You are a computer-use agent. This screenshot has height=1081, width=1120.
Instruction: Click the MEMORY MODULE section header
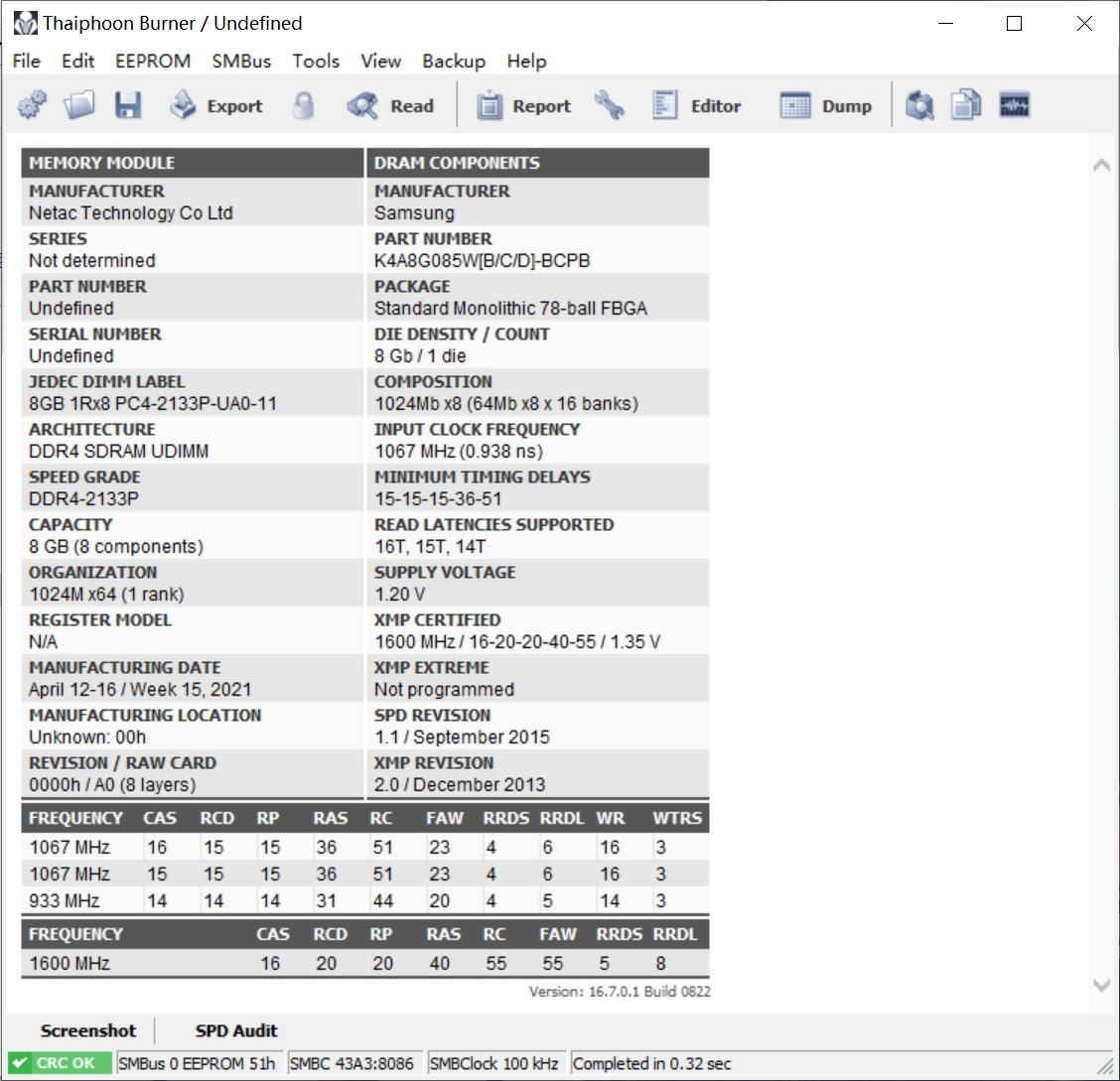point(193,163)
